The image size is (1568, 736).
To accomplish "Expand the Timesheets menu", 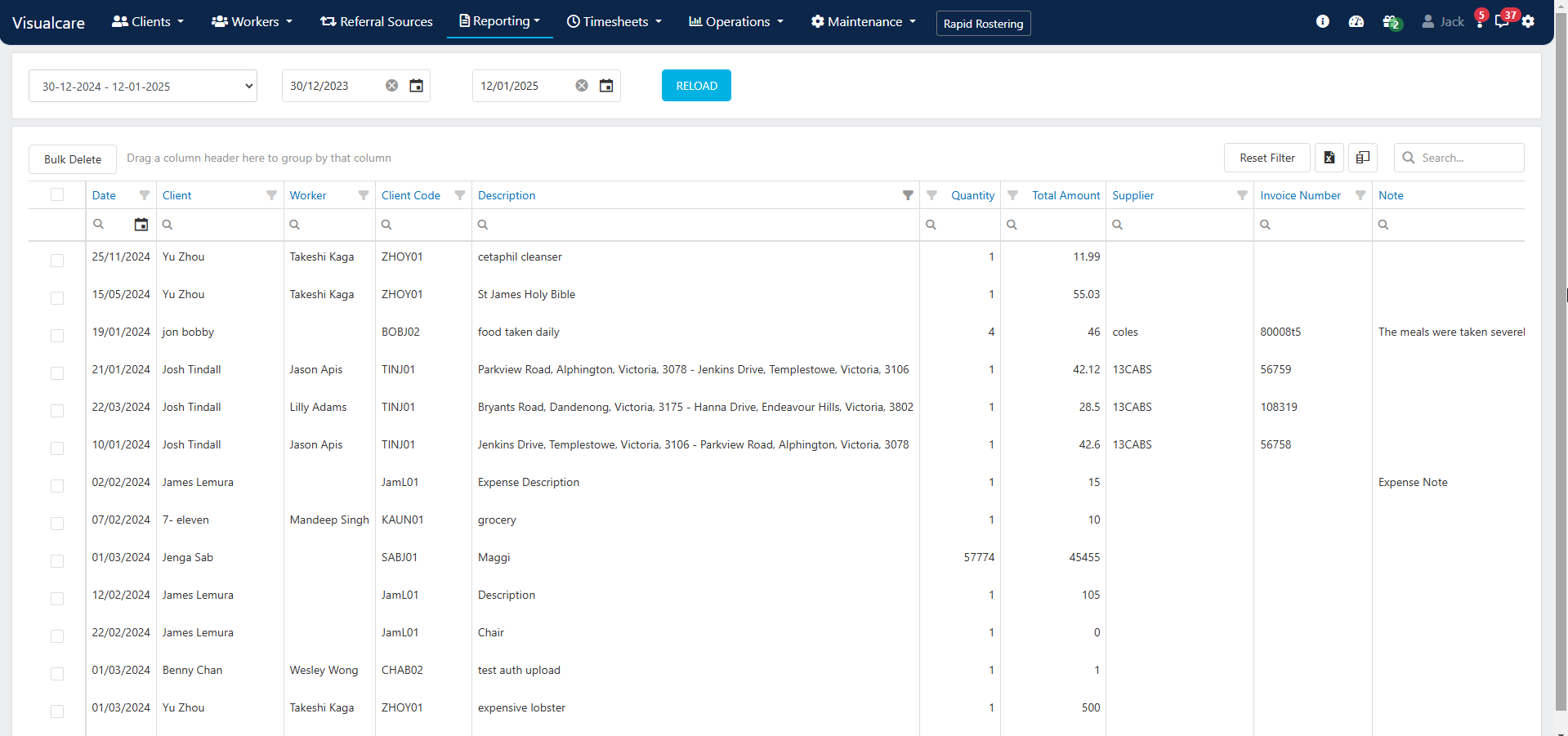I will [x=614, y=22].
